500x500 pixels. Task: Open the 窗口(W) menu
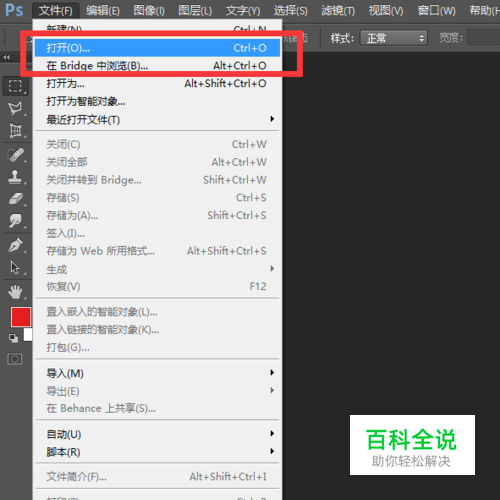pos(437,11)
